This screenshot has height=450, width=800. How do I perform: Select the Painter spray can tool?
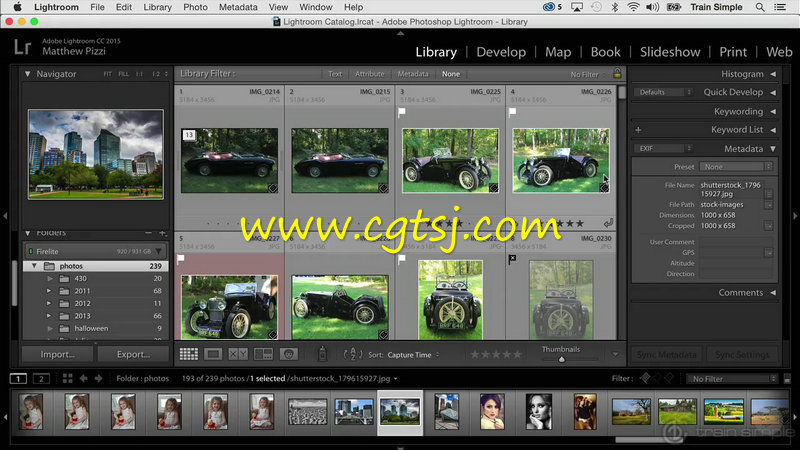pos(322,354)
